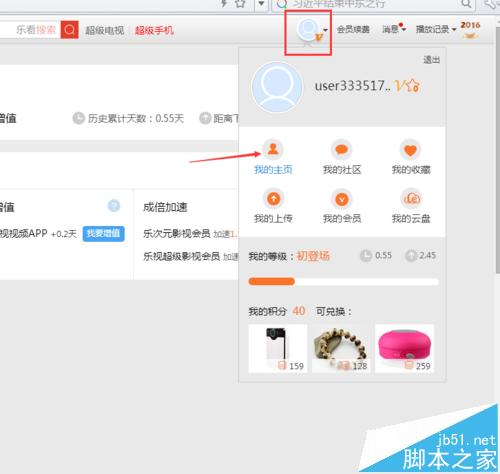Viewport: 500px width, 474px height.
Task: Click the 我的积分 40 points value
Action: 299,311
